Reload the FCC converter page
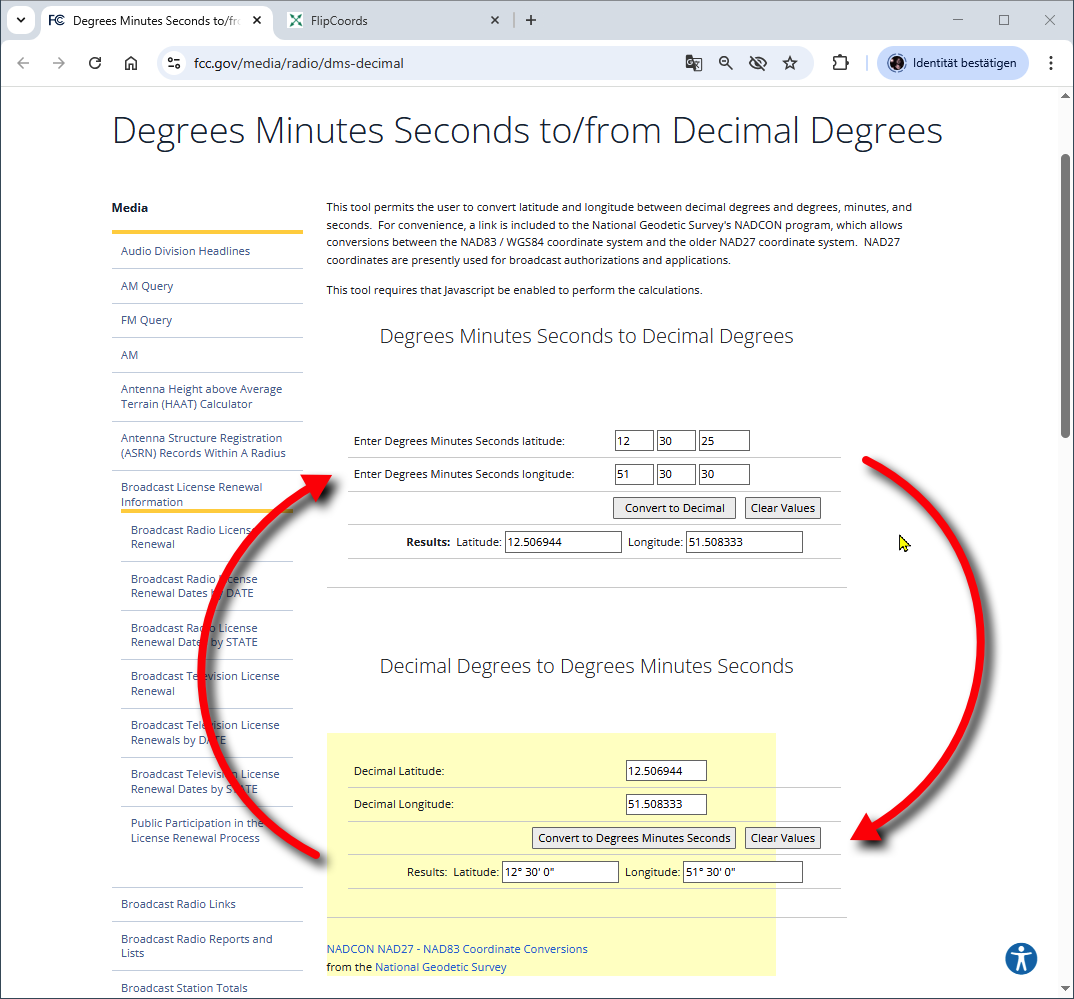The width and height of the screenshot is (1074, 999). pos(95,62)
